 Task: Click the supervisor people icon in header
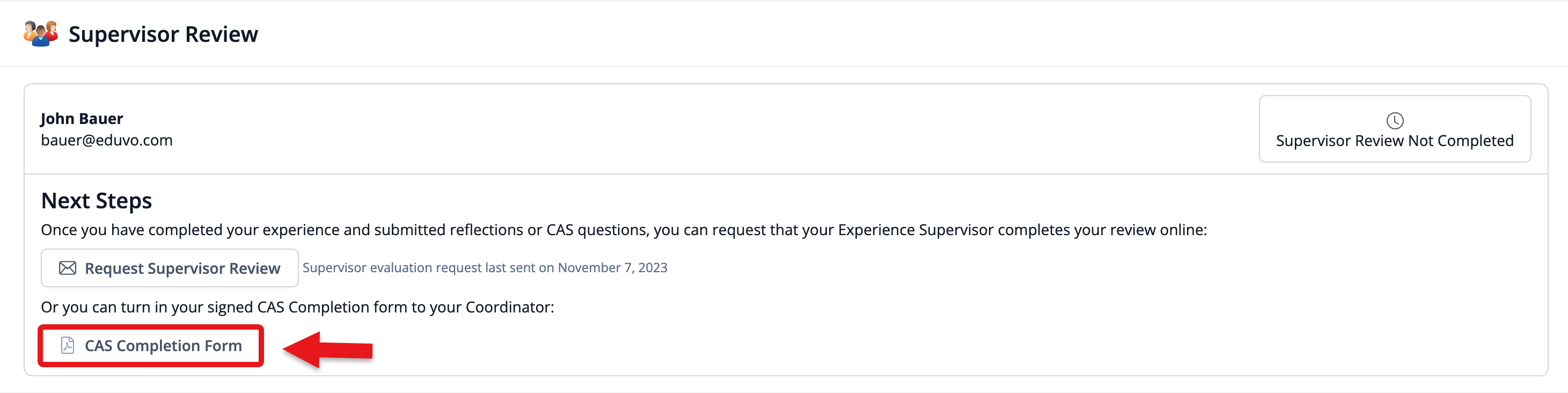click(x=41, y=33)
